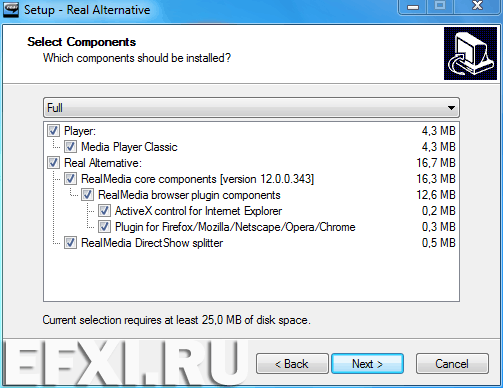Screen dimensions: 503x388
Task: Uncheck RealMedia DirectShow splitter
Action: click(70, 243)
